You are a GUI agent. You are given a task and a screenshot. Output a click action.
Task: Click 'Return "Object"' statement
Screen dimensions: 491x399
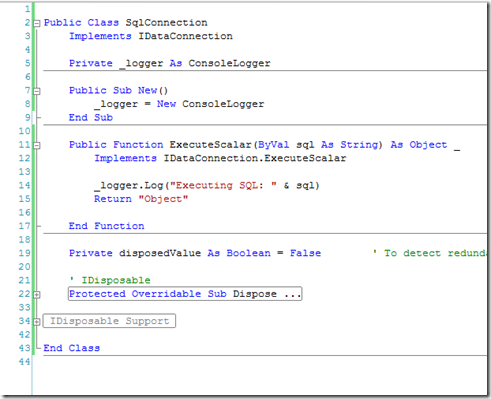[141, 199]
